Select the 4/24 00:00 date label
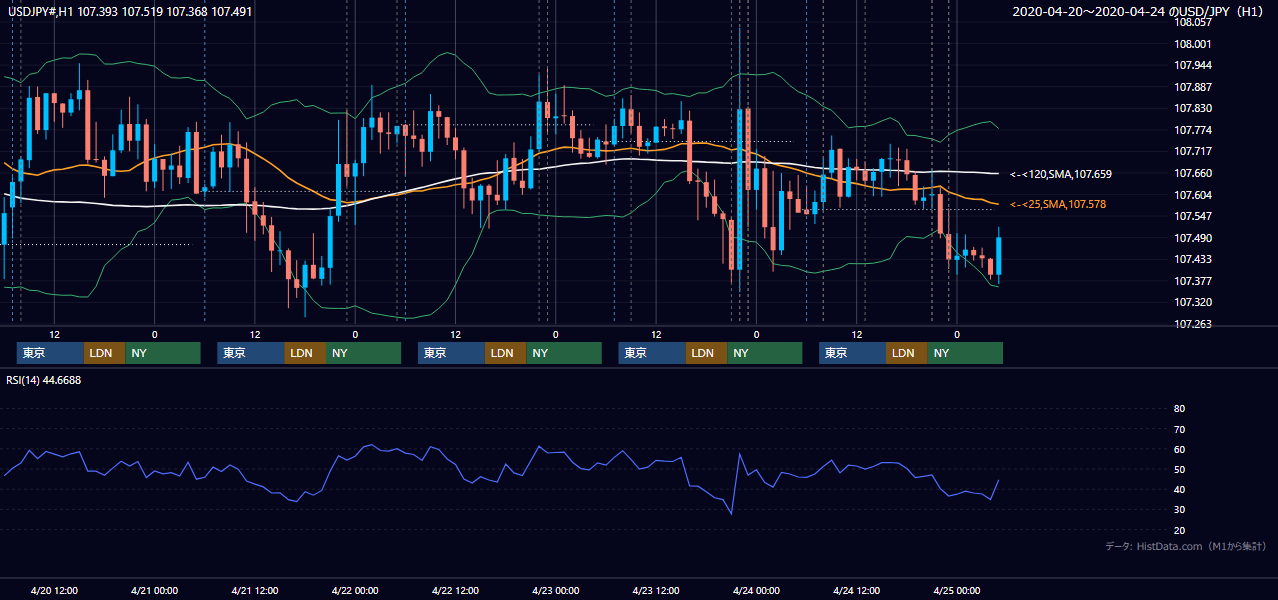This screenshot has height=600, width=1278. [x=756, y=590]
